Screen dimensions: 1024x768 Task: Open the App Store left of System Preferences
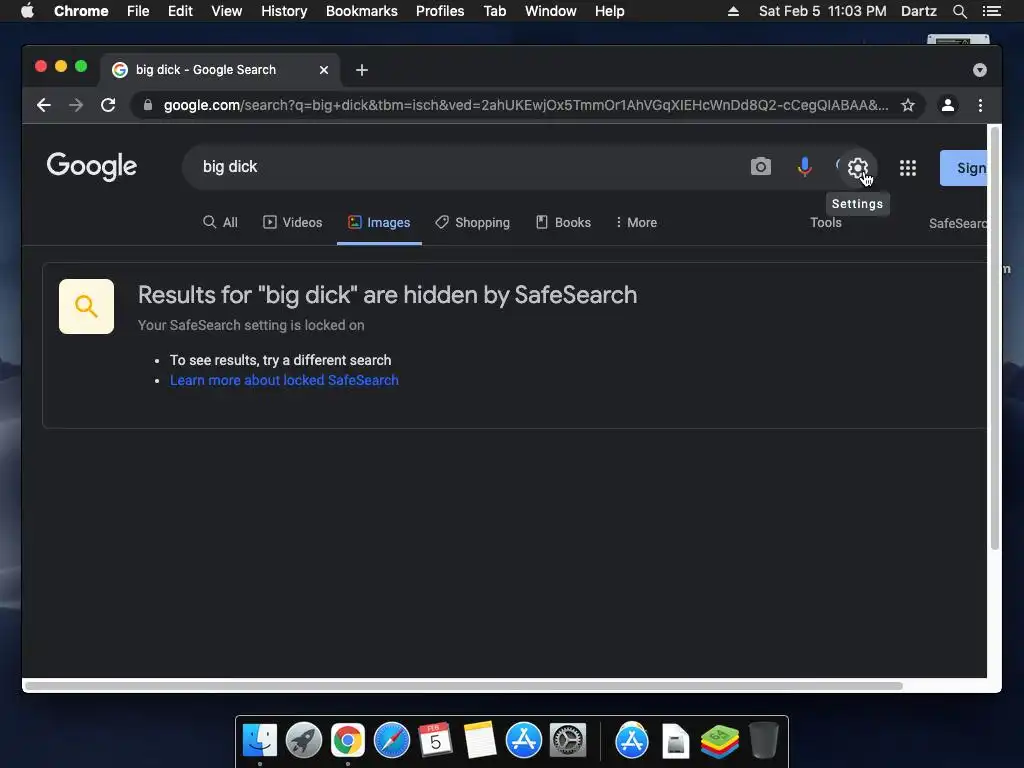coord(524,741)
